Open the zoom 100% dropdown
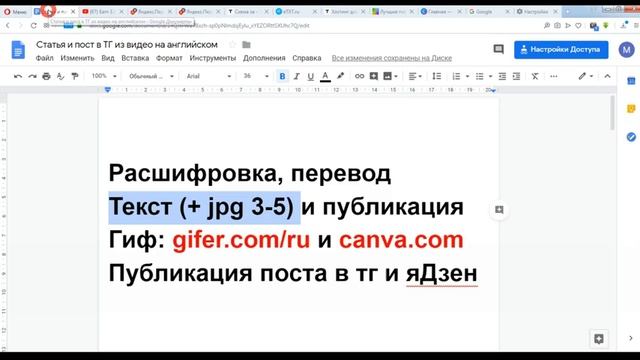Screen dimensions: 640x360 pos(104,76)
